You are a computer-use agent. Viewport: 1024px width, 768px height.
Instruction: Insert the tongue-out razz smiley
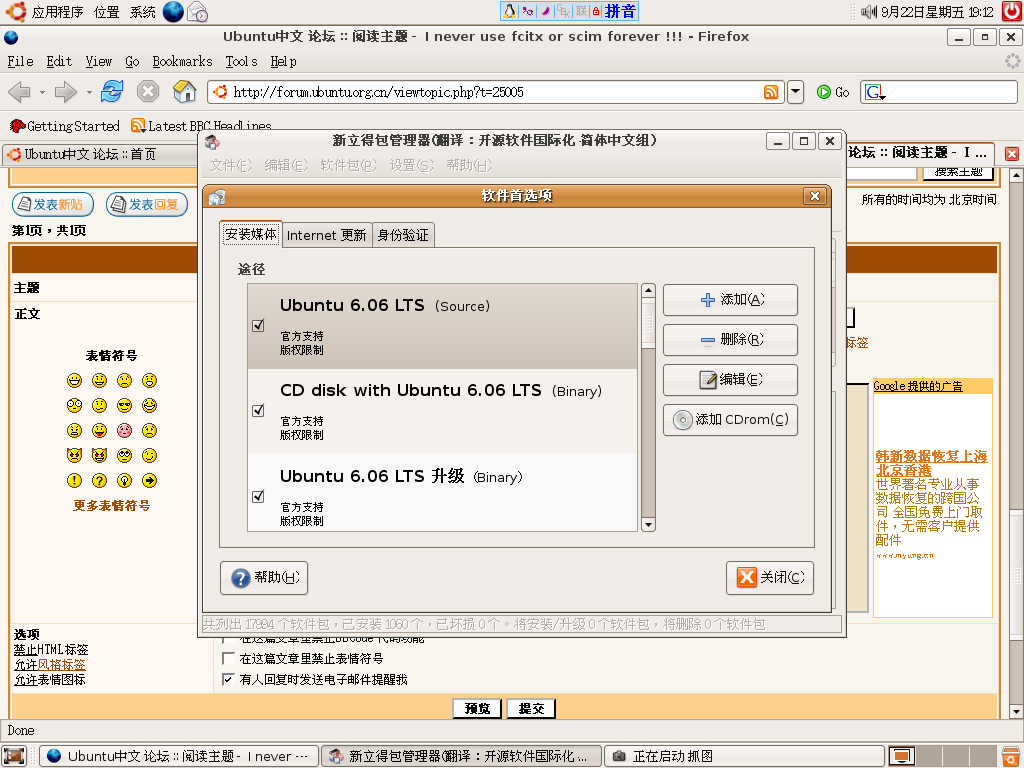(99, 430)
